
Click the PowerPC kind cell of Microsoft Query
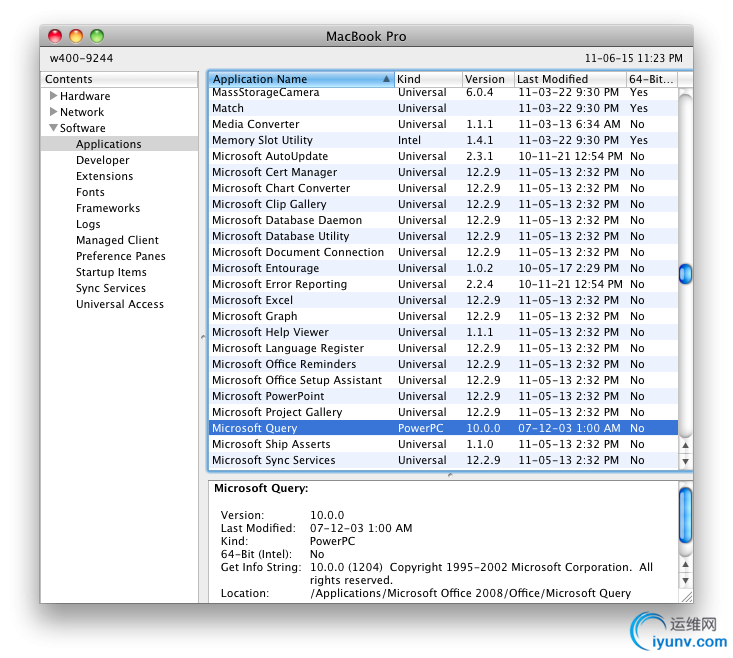click(x=420, y=428)
